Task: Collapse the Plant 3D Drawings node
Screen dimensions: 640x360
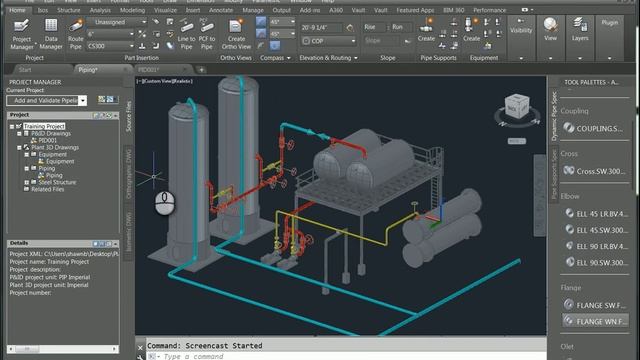Action: coord(19,147)
